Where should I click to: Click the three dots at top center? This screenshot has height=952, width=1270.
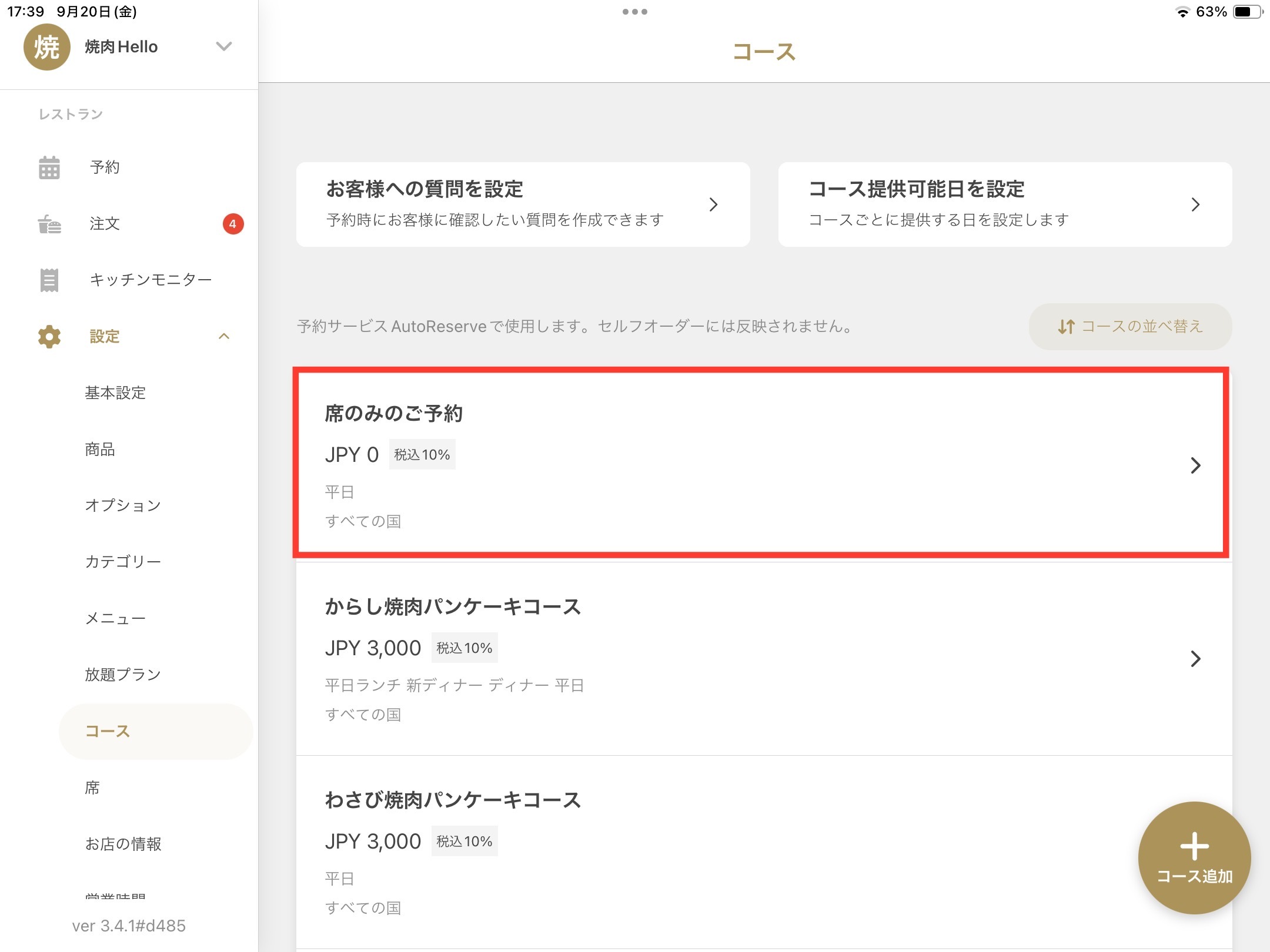[634, 12]
